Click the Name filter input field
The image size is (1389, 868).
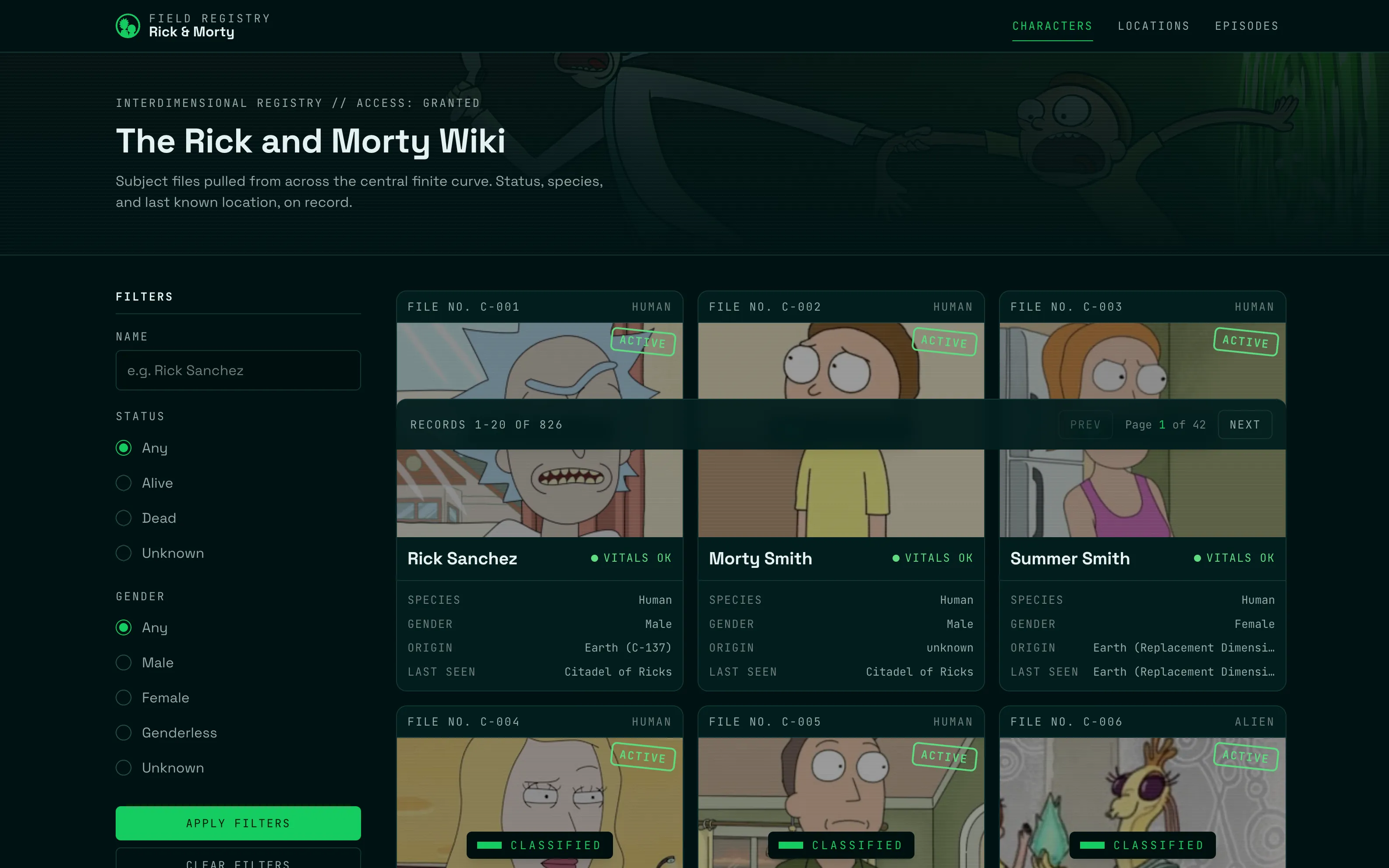[238, 370]
